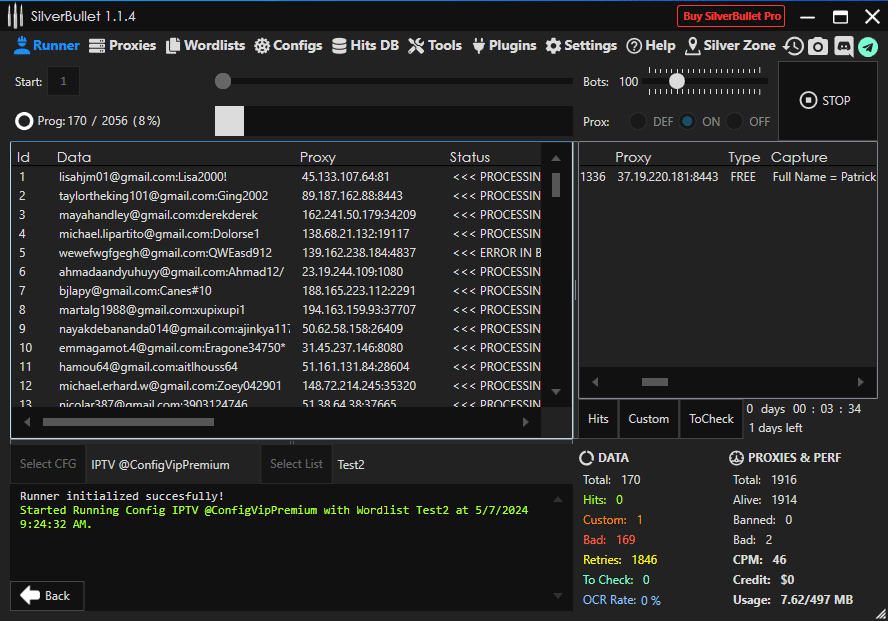Open the history clock icon
This screenshot has height=621, width=888.
pos(793,46)
